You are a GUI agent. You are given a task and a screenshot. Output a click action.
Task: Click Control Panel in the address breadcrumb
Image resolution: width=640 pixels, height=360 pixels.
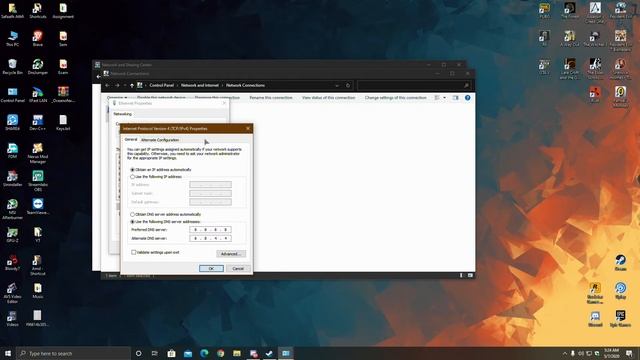[162, 85]
